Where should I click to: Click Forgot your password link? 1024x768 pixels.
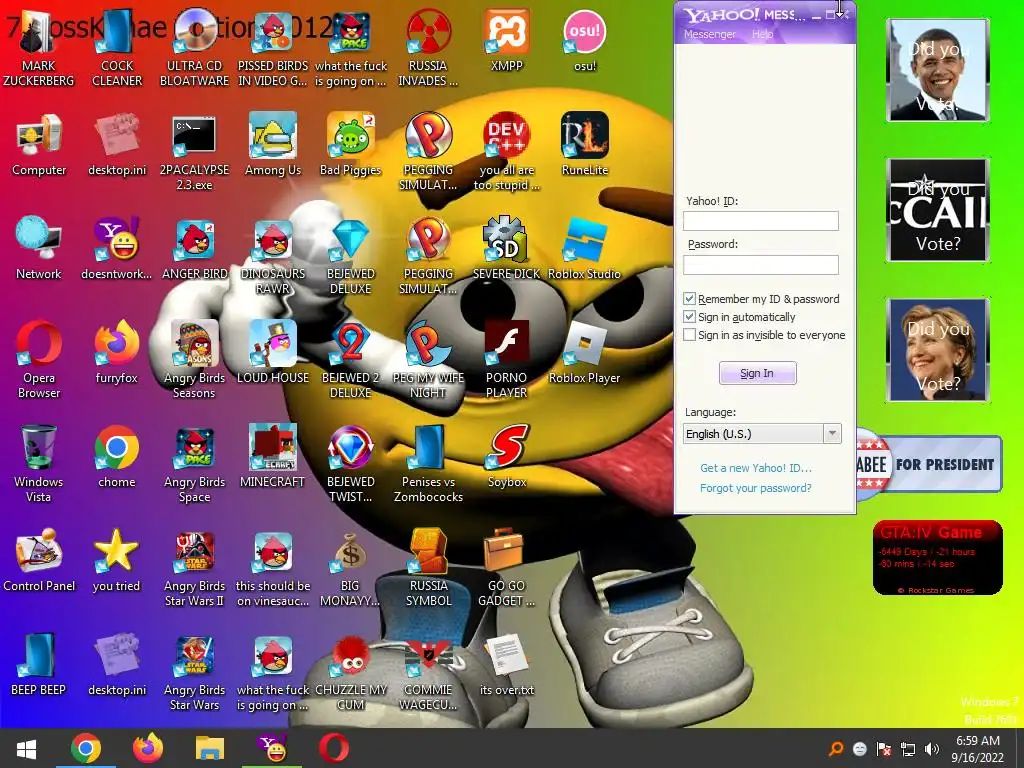pyautogui.click(x=756, y=488)
